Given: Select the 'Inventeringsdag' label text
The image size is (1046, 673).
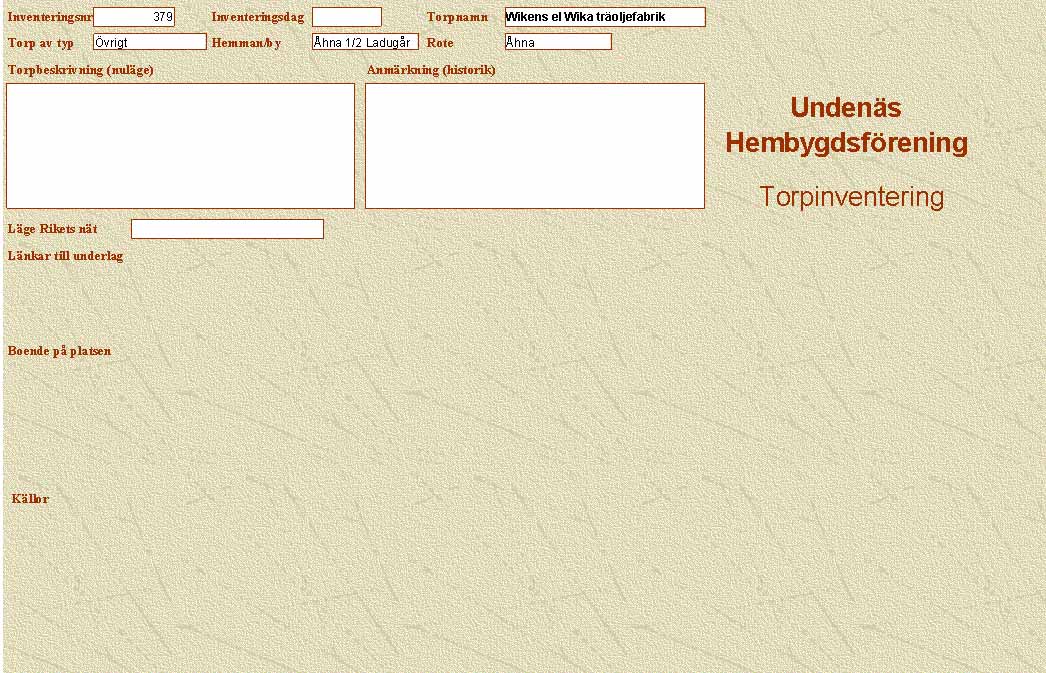Looking at the screenshot, I should [257, 17].
